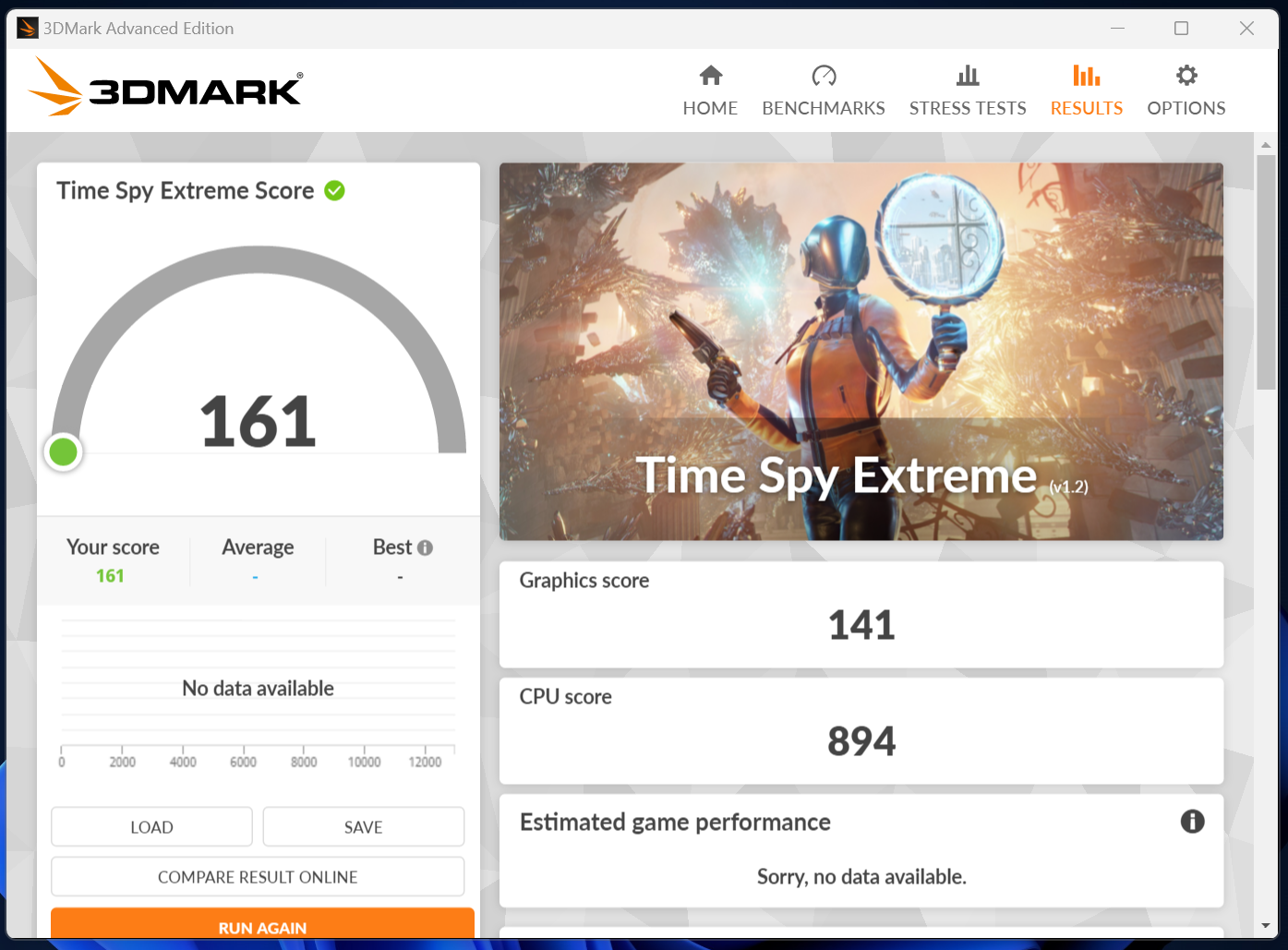1288x950 pixels.
Task: Switch to the BENCHMARKS tab label
Action: click(824, 108)
